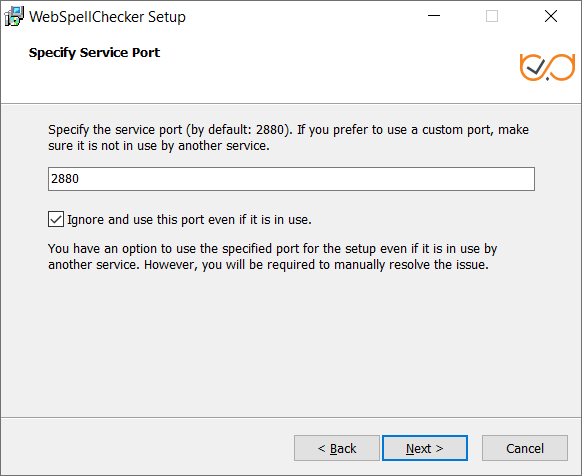Screen dimensions: 582x476
Task: Uncheck the ignore port-in-use checkbox
Action: coord(56,219)
